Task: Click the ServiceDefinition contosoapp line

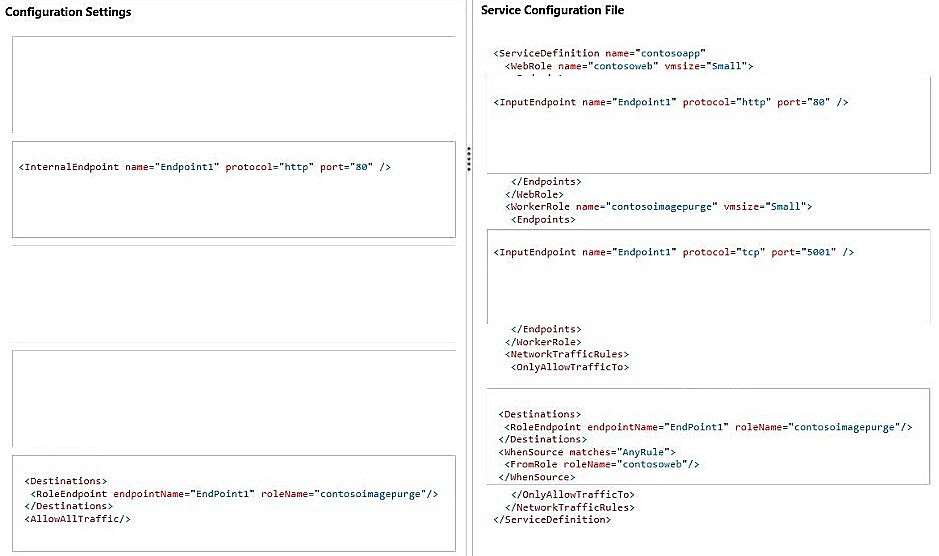Action: tap(599, 53)
